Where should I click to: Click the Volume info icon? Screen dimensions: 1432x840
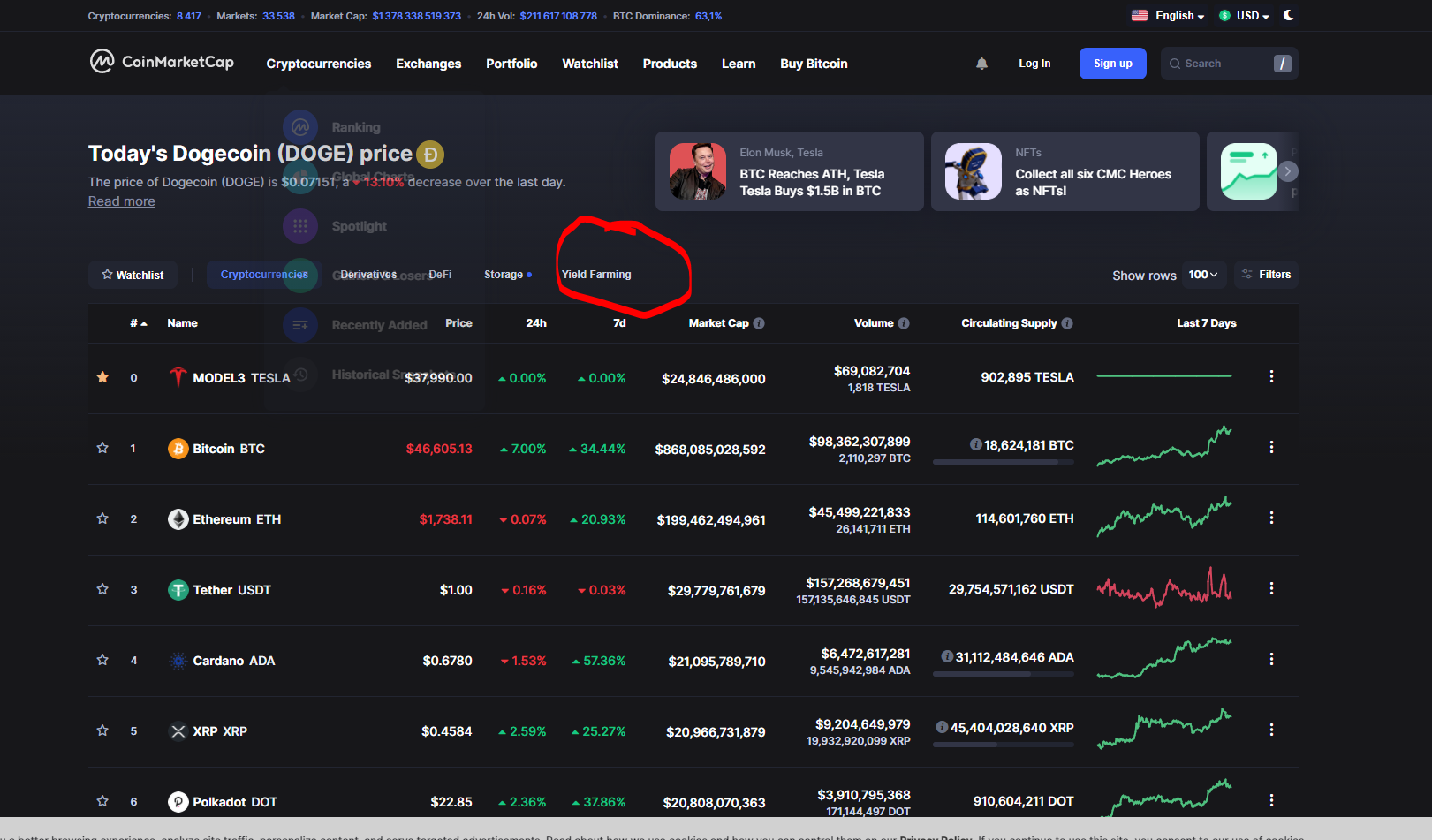904,323
